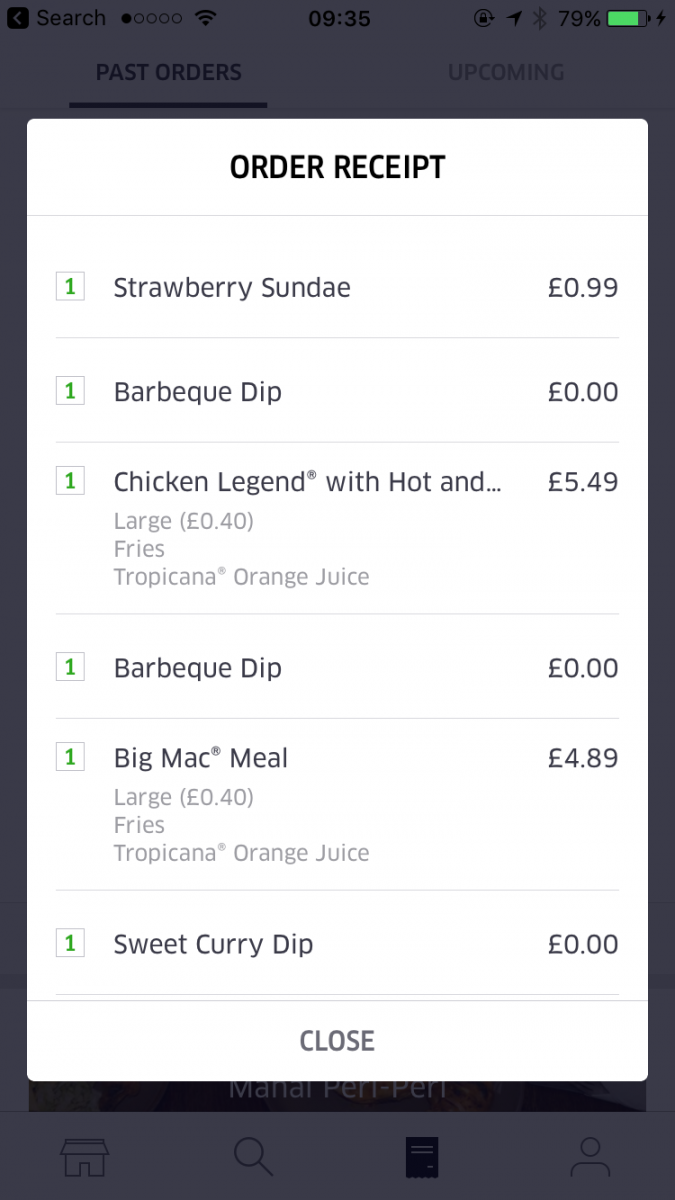Close the order receipt dialog
The width and height of the screenshot is (675, 1200).
pos(337,1041)
